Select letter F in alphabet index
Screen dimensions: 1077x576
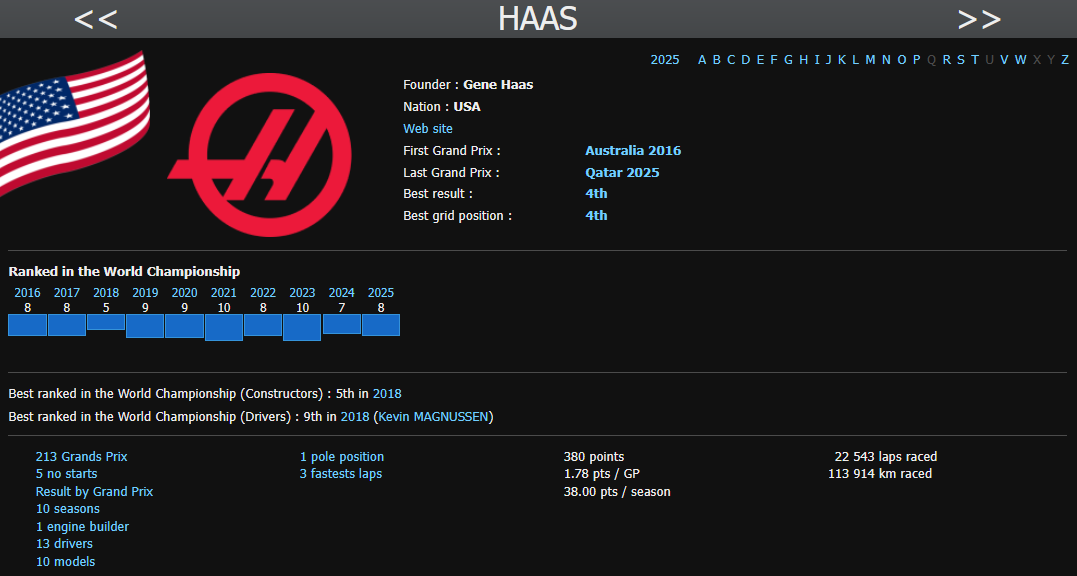pos(773,60)
